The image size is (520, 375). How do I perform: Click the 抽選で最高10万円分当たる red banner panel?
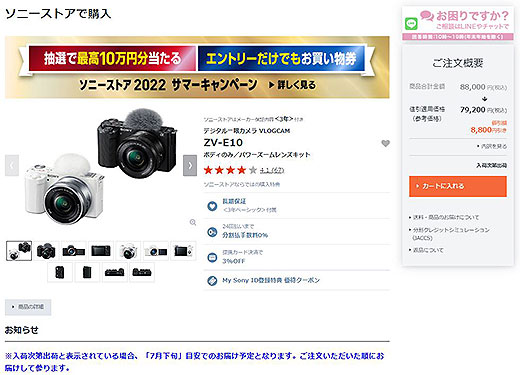tap(112, 58)
